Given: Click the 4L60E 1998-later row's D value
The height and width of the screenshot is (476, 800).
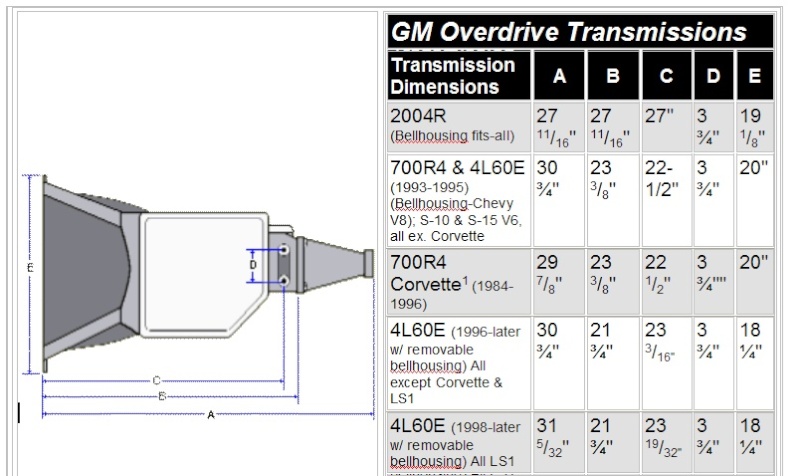Looking at the screenshot, I should [713, 443].
